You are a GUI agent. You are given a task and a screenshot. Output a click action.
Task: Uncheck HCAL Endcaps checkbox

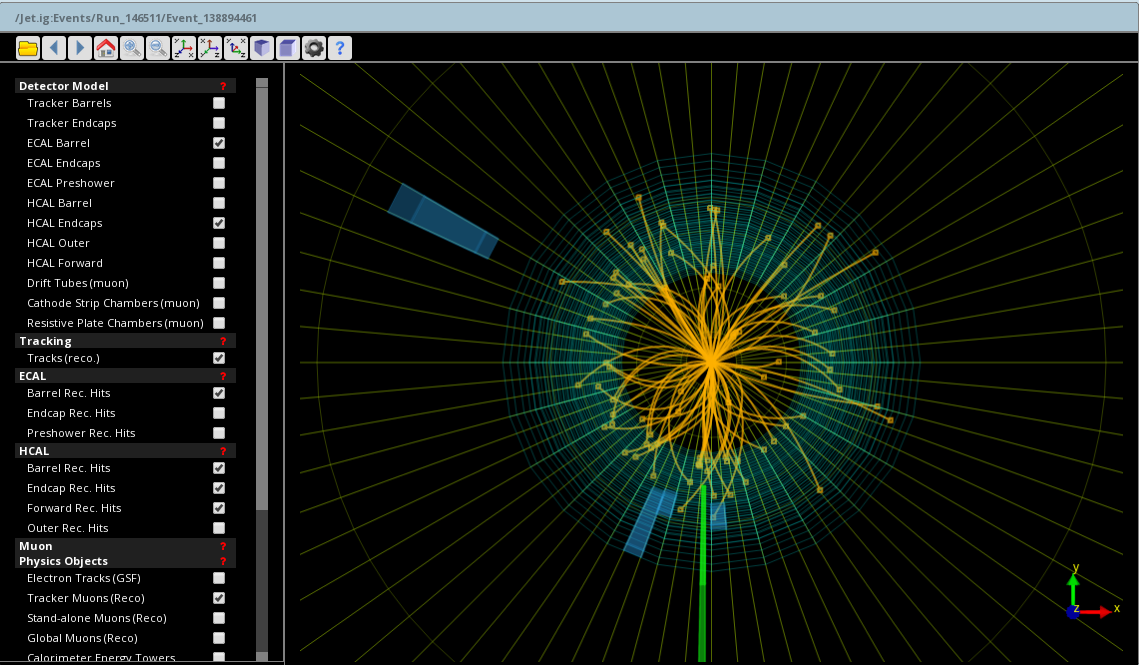[219, 223]
